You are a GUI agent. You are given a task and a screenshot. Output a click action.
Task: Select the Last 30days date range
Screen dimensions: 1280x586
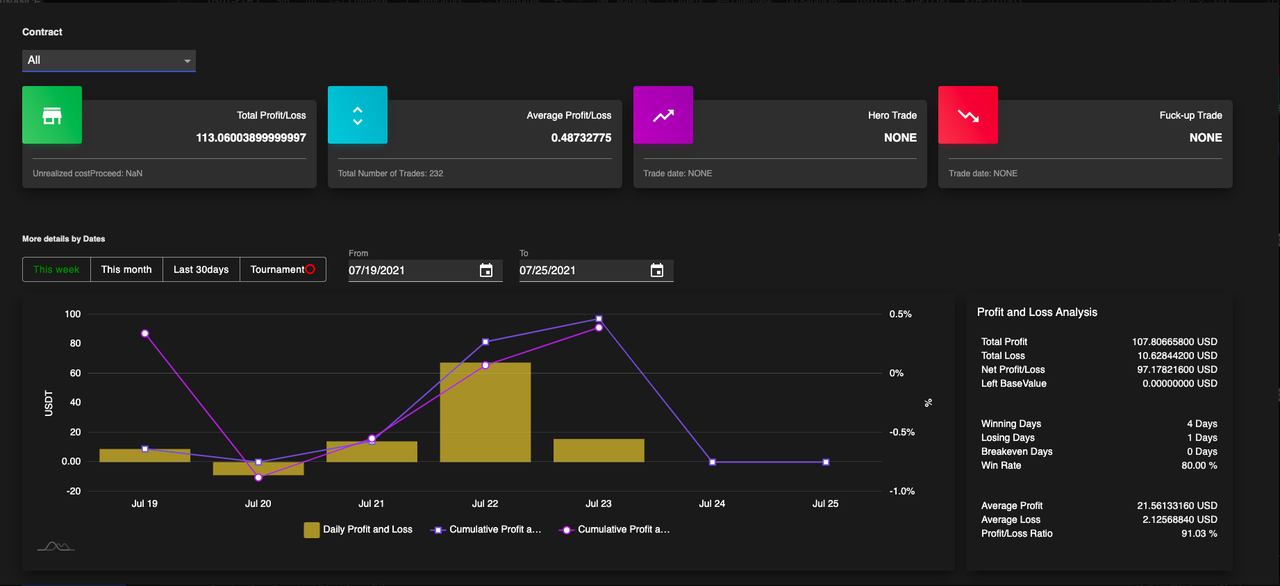(x=201, y=270)
